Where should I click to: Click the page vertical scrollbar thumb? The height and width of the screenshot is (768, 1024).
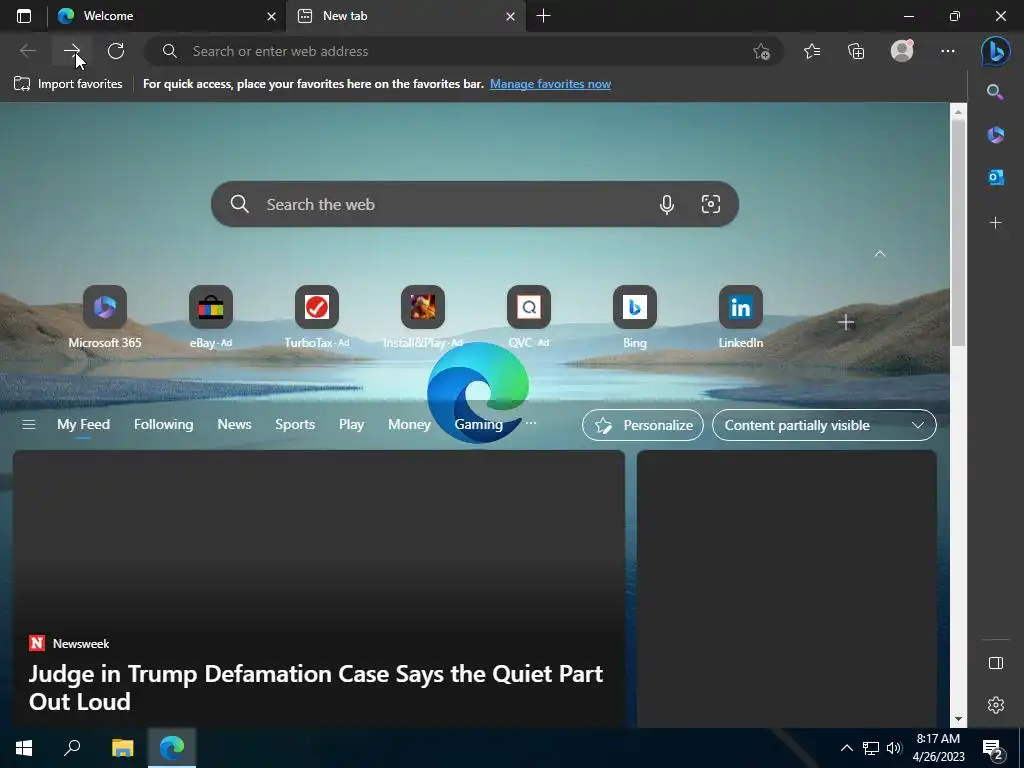click(958, 232)
